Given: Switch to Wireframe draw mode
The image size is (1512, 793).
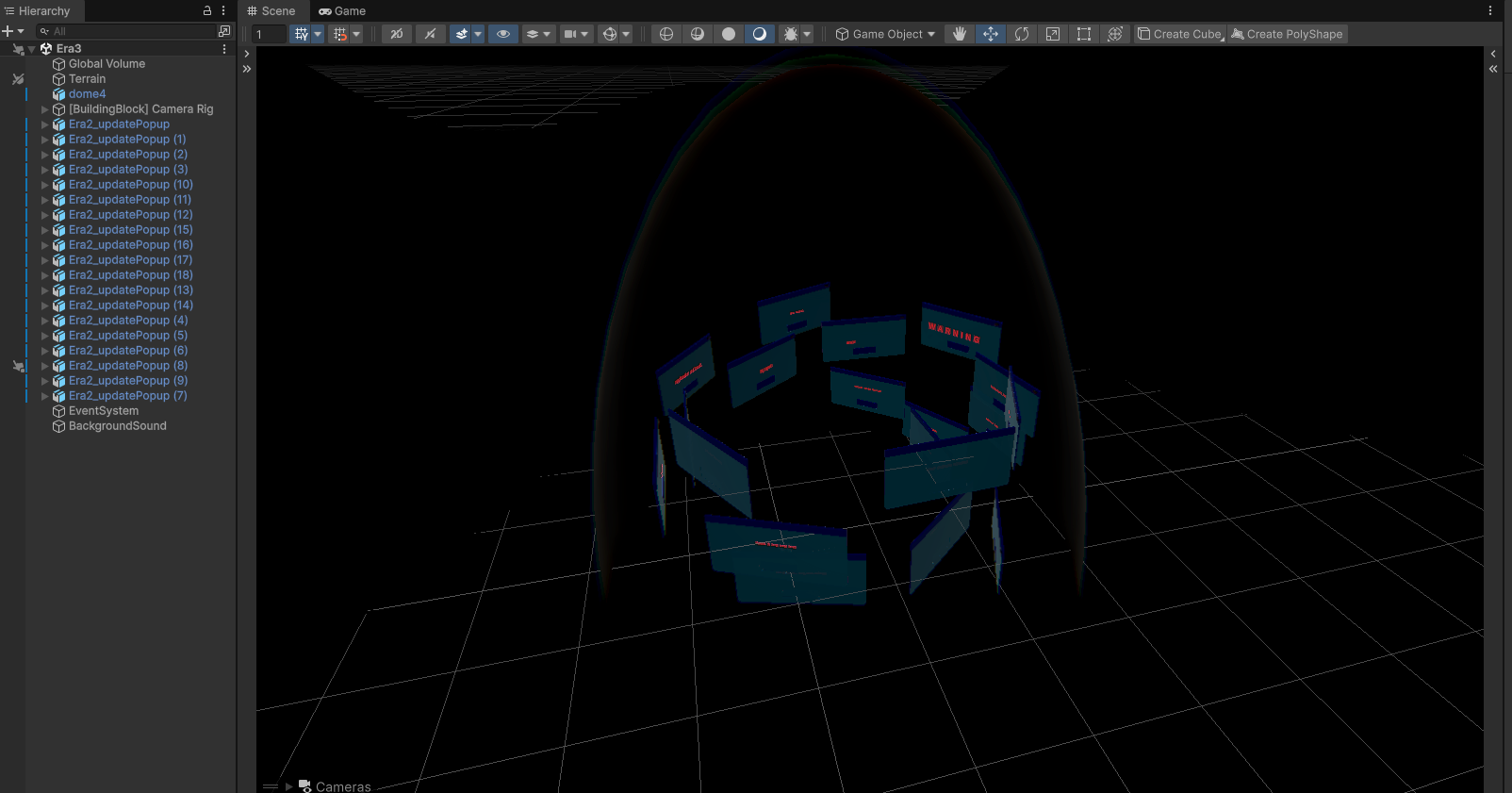Looking at the screenshot, I should click(x=666, y=34).
